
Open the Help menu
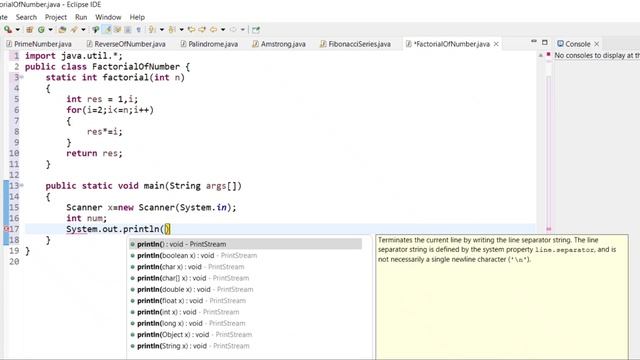tap(137, 17)
